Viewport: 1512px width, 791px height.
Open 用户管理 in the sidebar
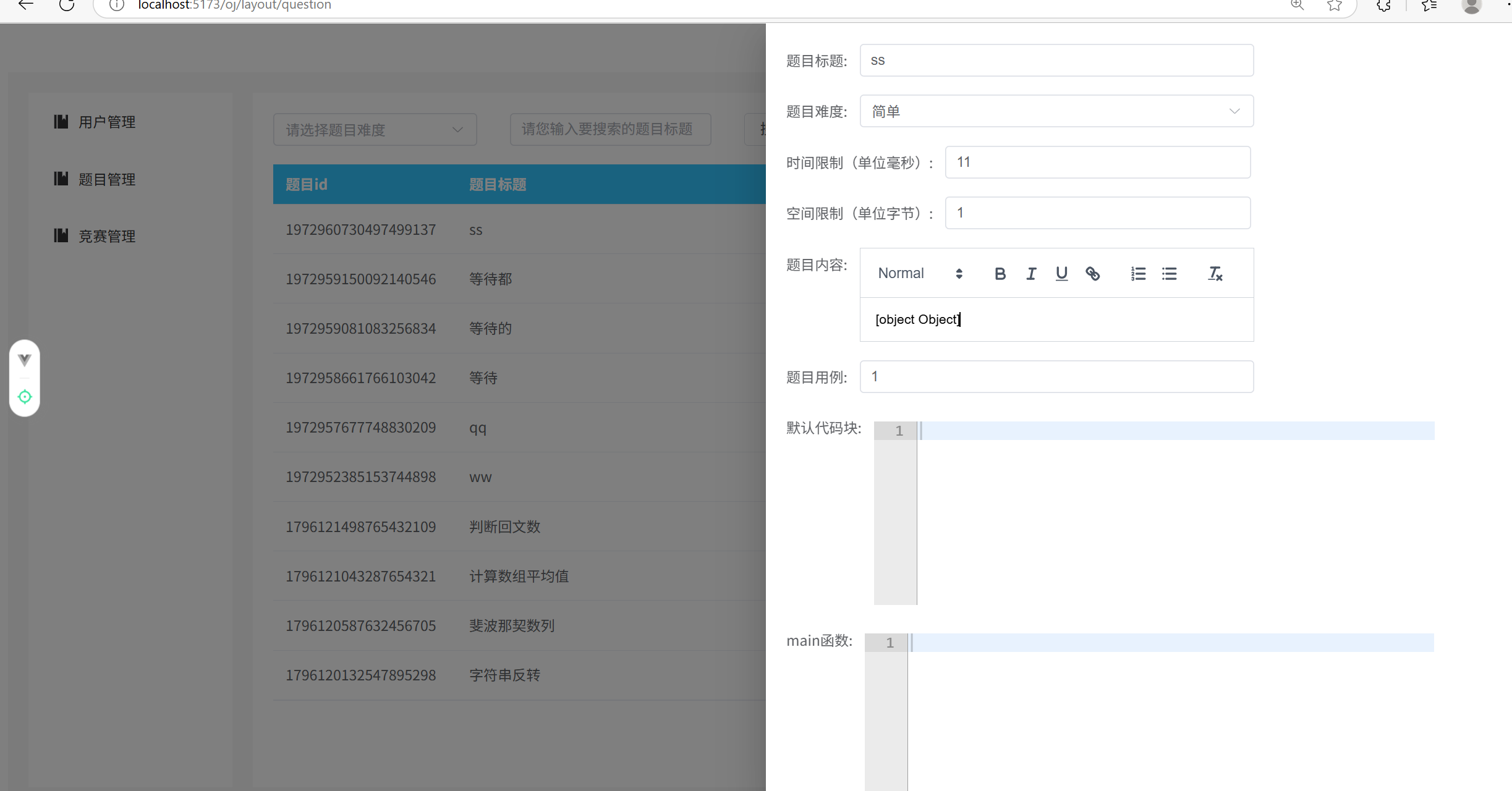point(106,122)
